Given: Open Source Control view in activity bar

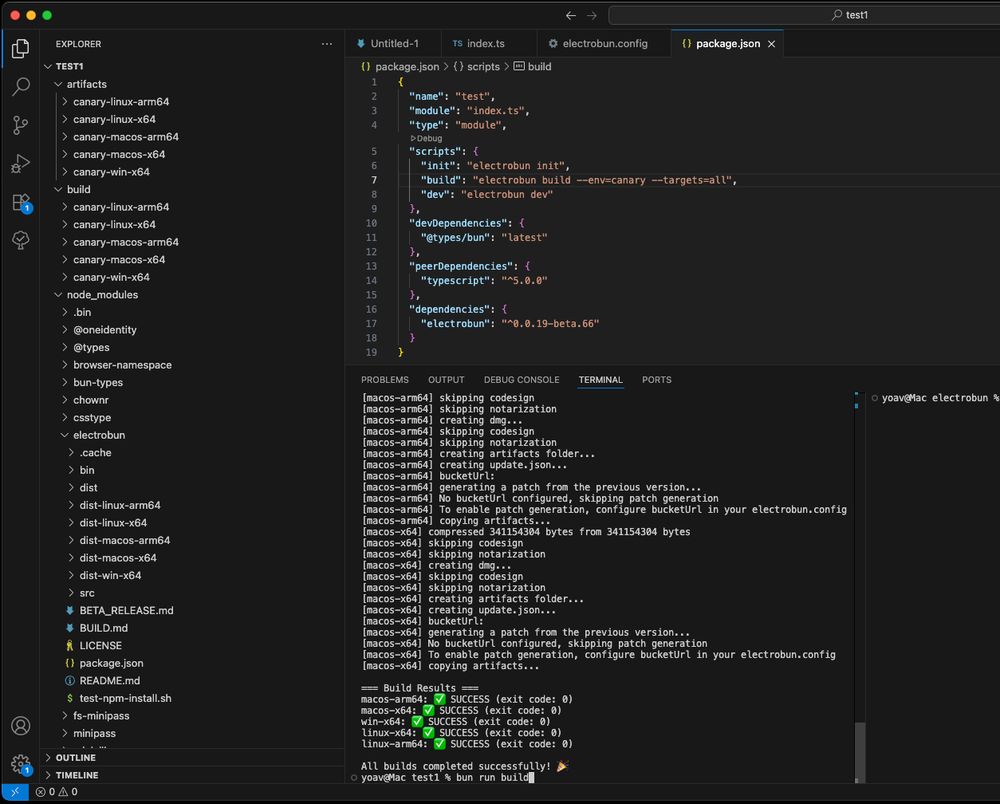Looking at the screenshot, I should [x=20, y=125].
